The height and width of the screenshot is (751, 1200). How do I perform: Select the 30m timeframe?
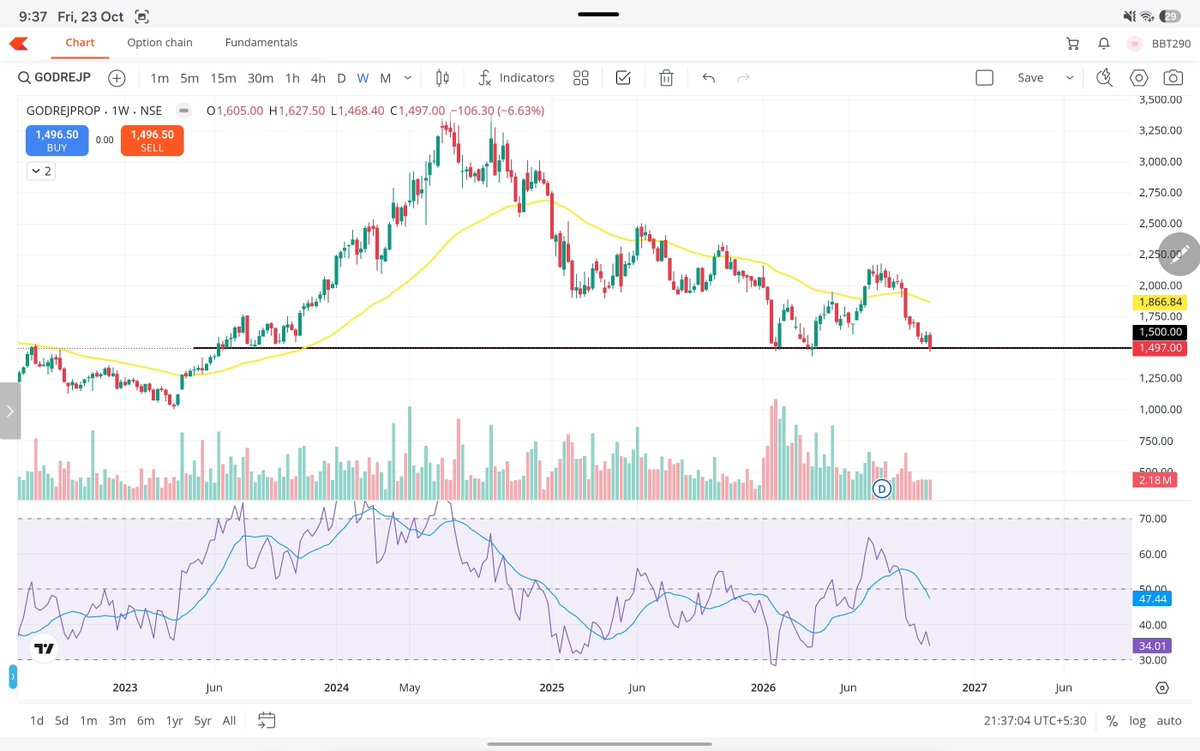click(260, 78)
